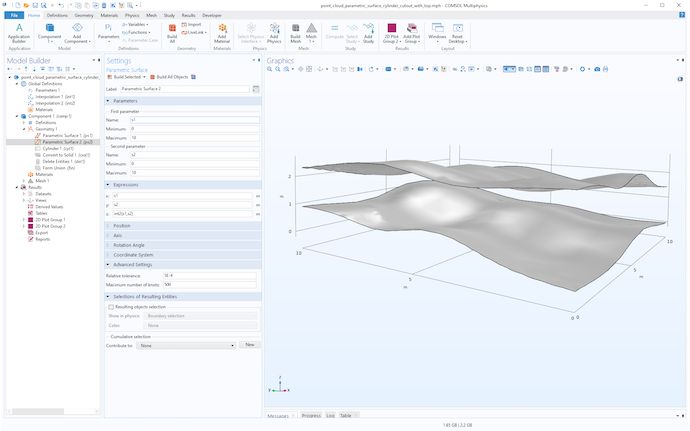This screenshot has height=431, width=690.
Task: Click the image snapshot camera icon
Action: tap(597, 69)
